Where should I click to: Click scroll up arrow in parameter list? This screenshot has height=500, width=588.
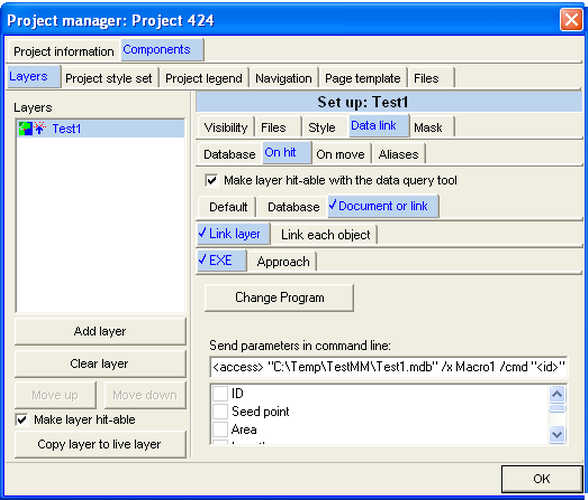557,394
